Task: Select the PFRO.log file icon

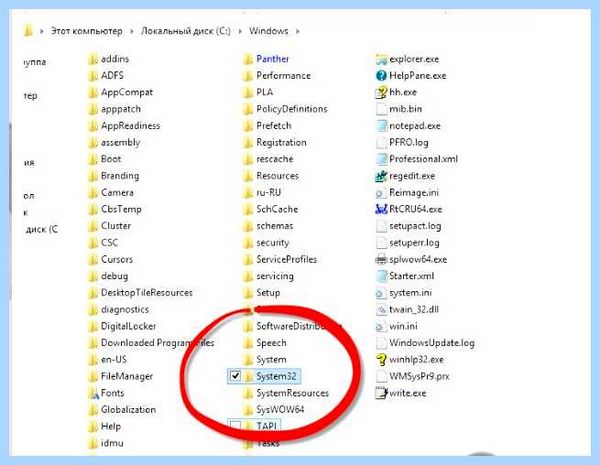Action: [x=382, y=142]
